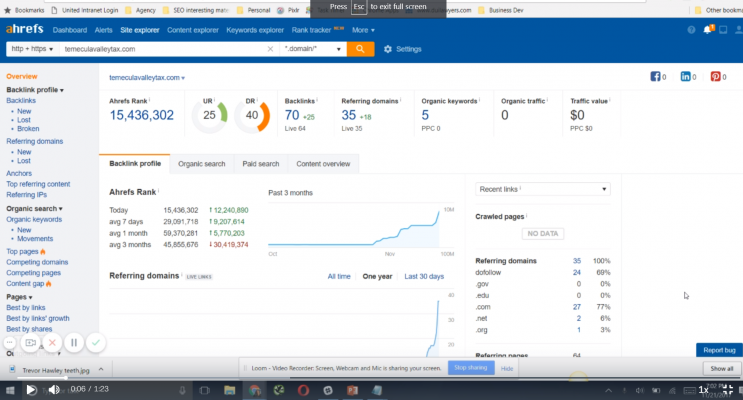The width and height of the screenshot is (743, 400).
Task: Click the Stop sharing button
Action: (470, 368)
